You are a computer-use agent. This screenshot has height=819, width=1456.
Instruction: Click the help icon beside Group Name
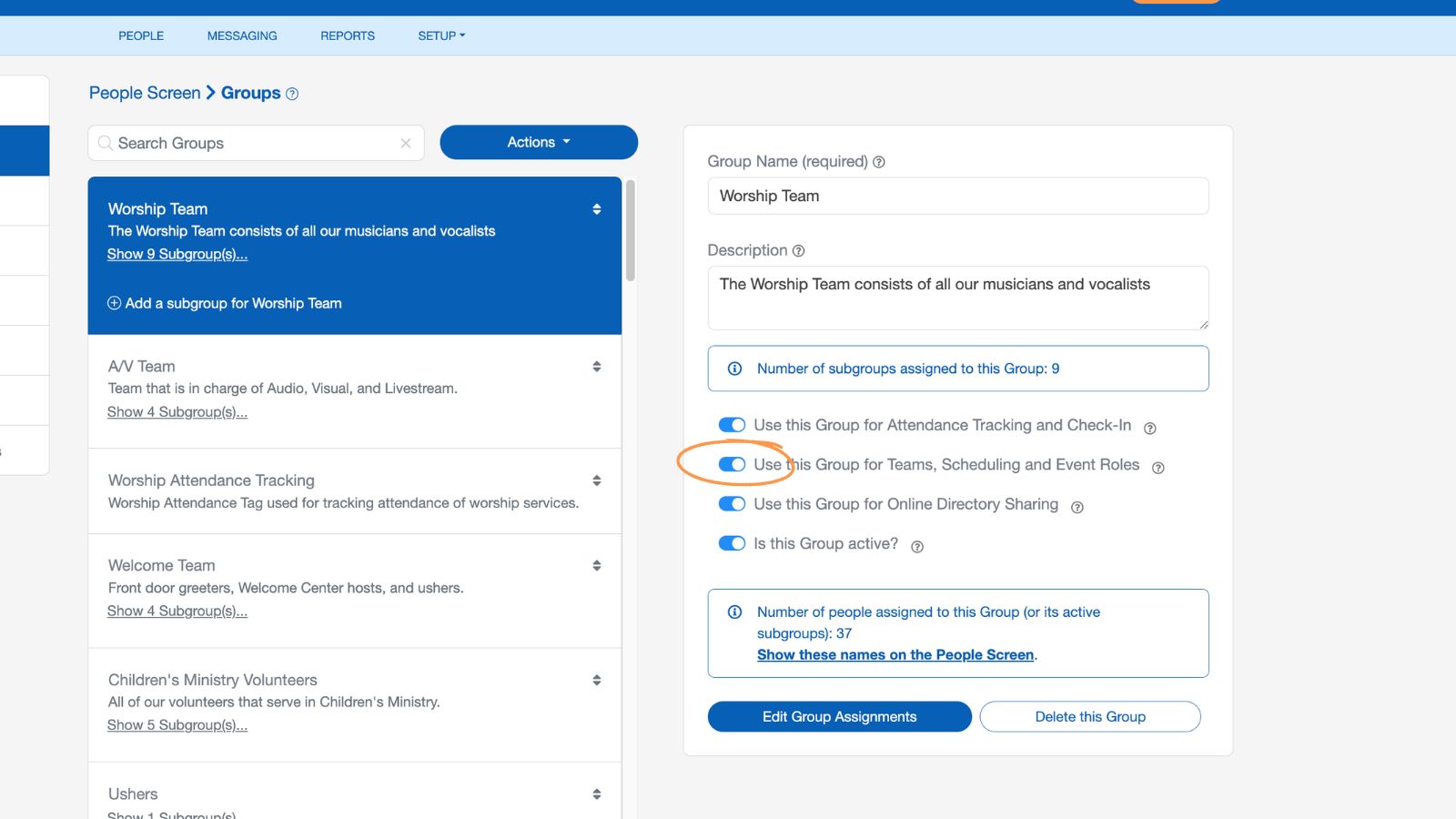(878, 161)
